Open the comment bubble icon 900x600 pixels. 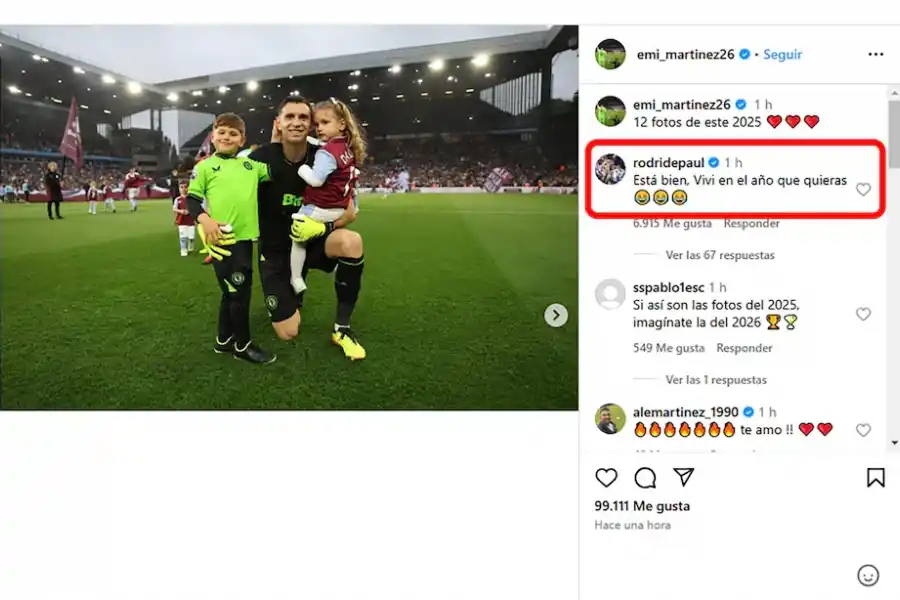pos(645,477)
